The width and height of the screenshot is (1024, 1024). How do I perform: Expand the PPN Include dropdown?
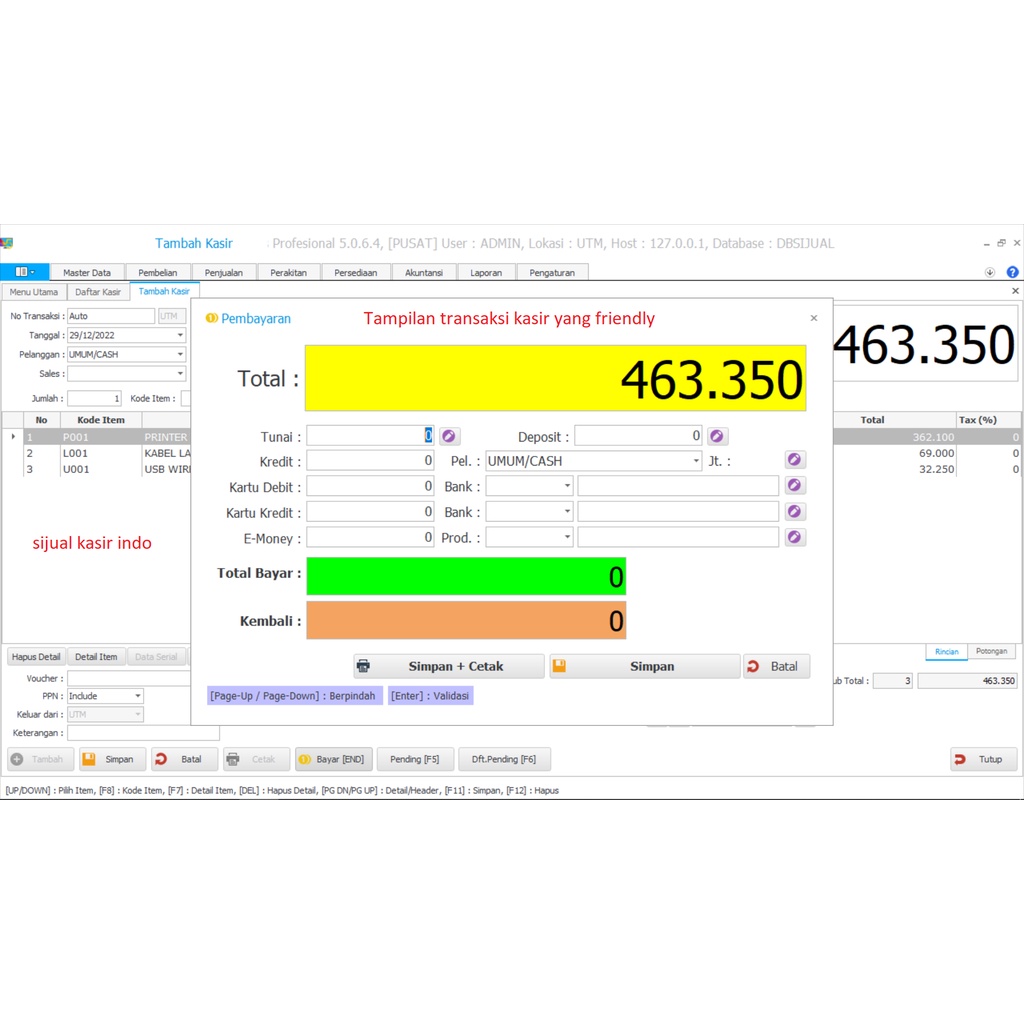138,696
